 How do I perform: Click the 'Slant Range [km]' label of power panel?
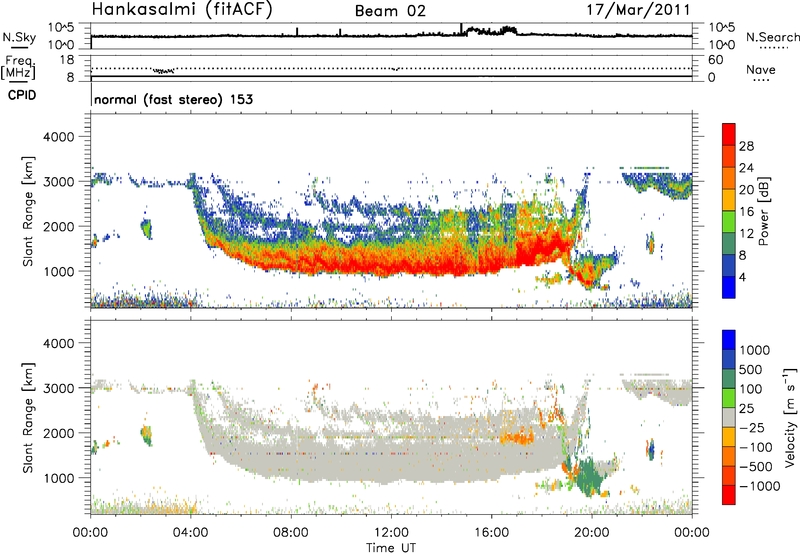point(28,211)
